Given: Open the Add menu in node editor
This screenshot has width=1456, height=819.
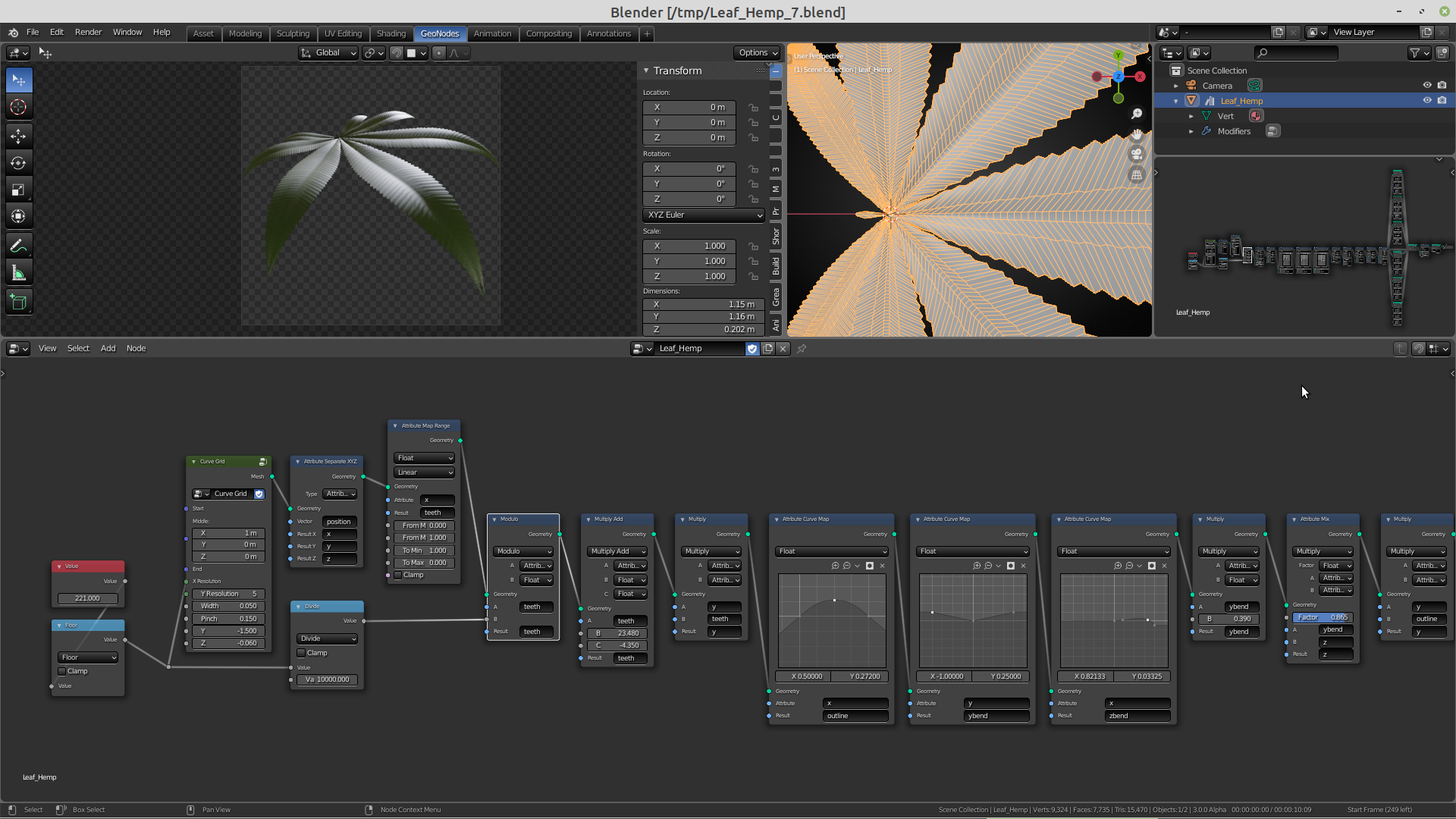Looking at the screenshot, I should (x=108, y=349).
